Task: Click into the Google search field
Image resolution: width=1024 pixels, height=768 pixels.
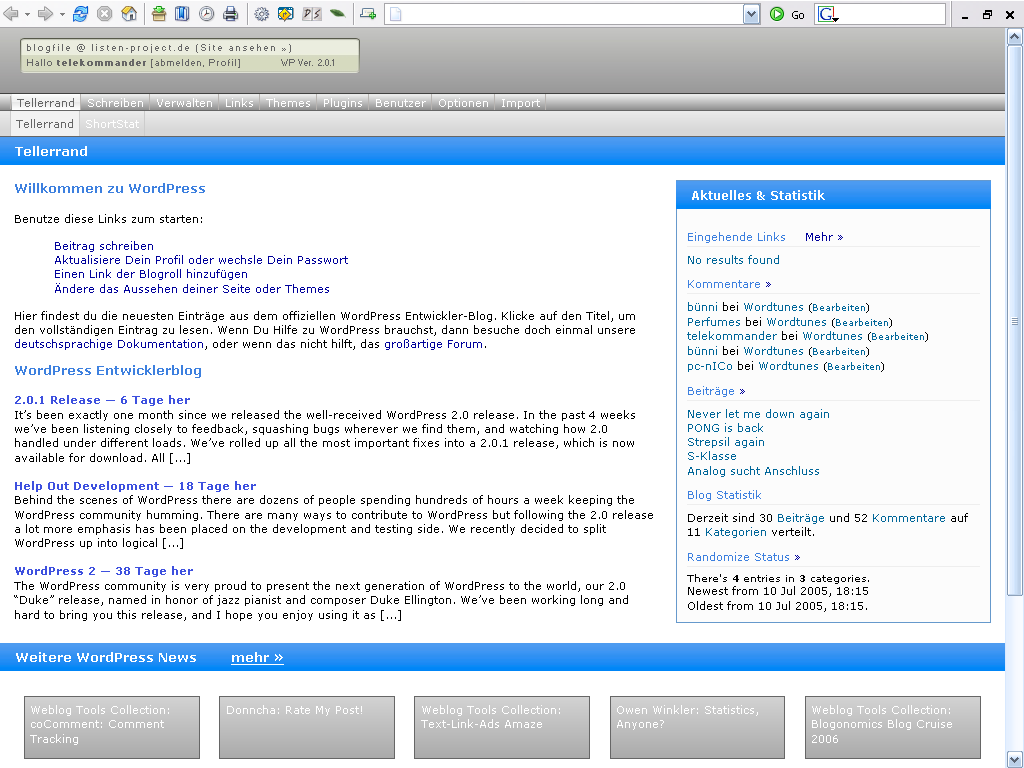Action: [x=892, y=14]
